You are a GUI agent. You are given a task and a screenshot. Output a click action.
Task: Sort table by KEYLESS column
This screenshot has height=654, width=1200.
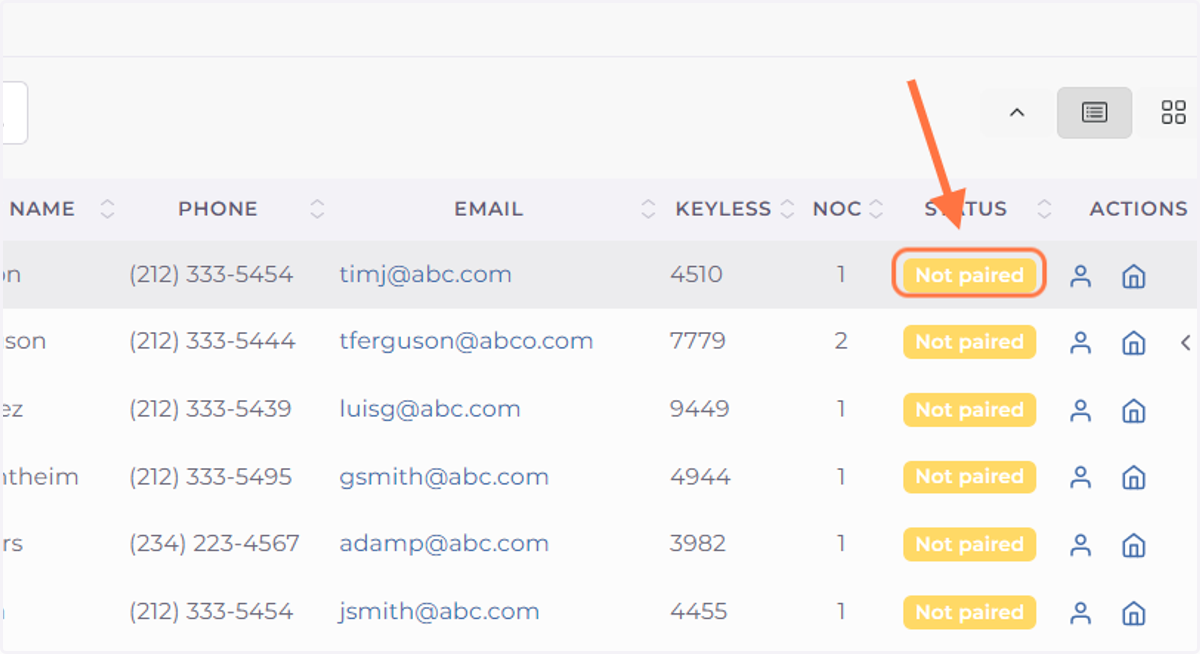click(787, 209)
